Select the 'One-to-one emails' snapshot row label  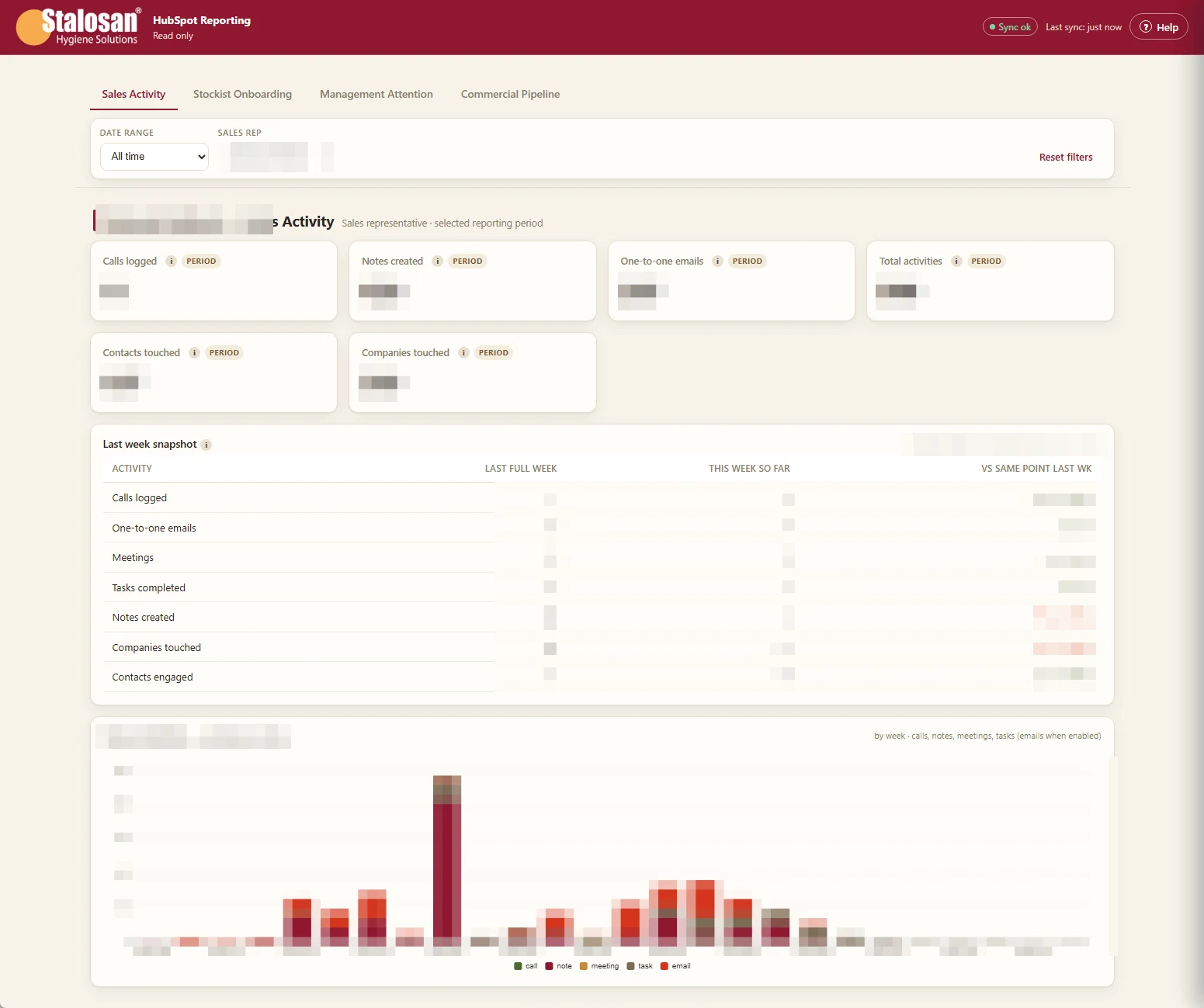[x=154, y=528]
